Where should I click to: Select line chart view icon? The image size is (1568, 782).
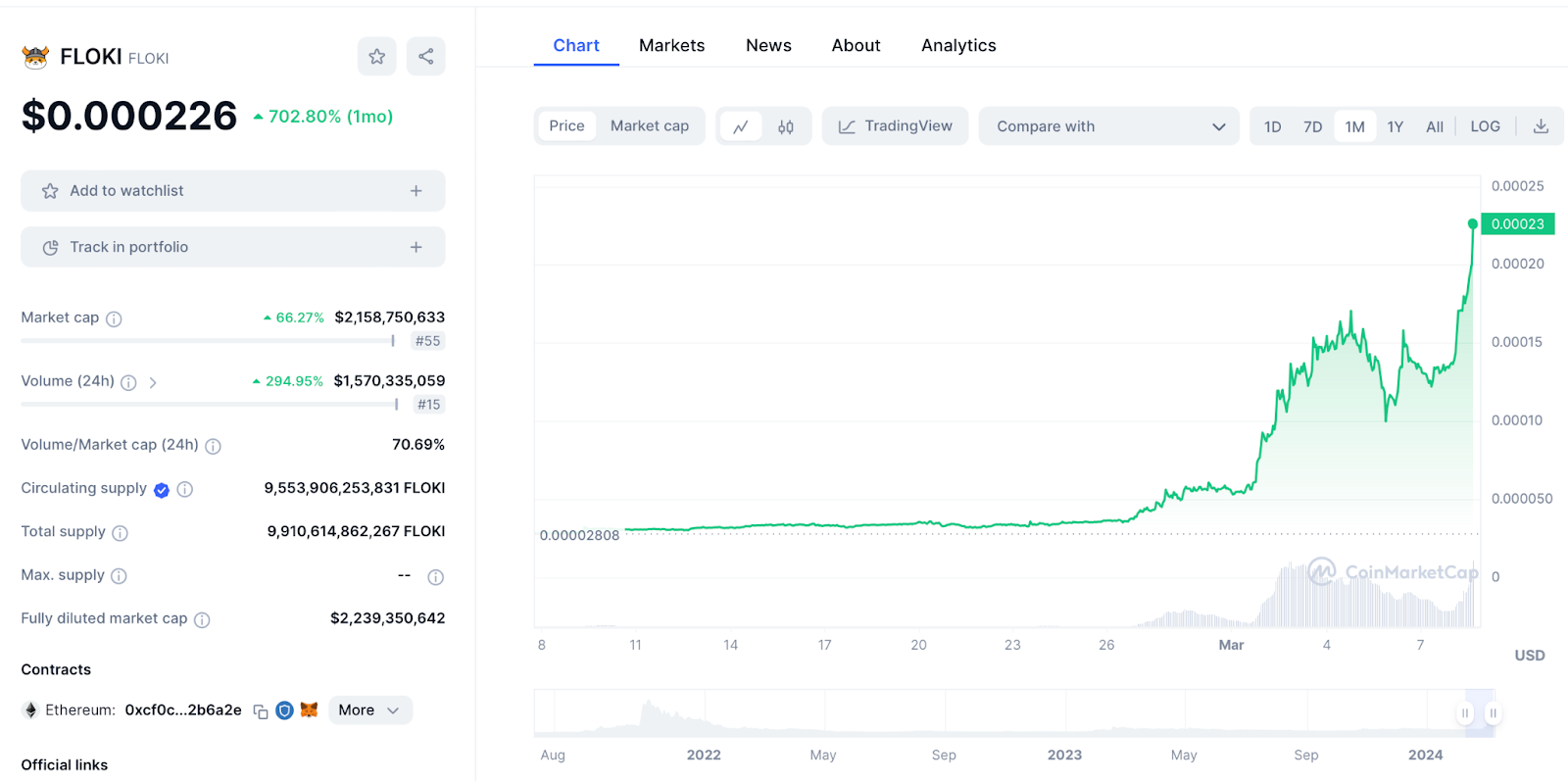point(741,126)
